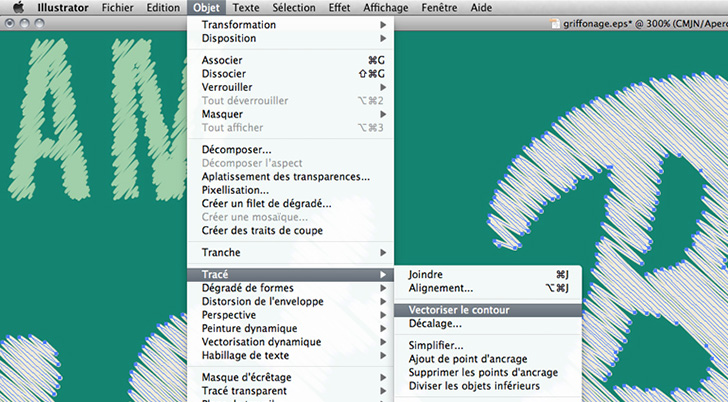Expand the Tracé transparent submenu
This screenshot has width=728, height=402.
[x=291, y=390]
